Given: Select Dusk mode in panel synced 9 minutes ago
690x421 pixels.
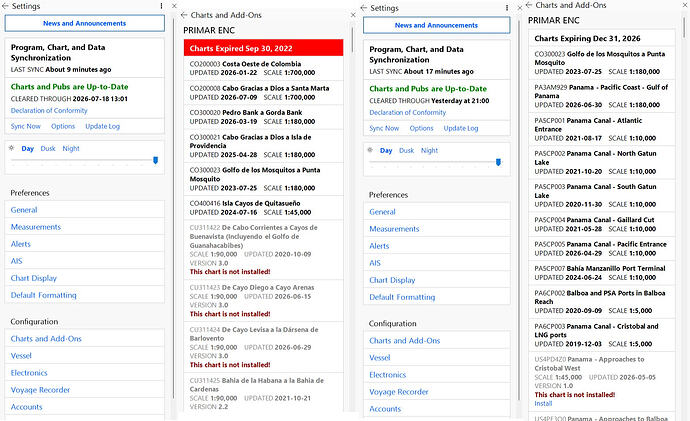Looking at the screenshot, I should pyautogui.click(x=48, y=149).
